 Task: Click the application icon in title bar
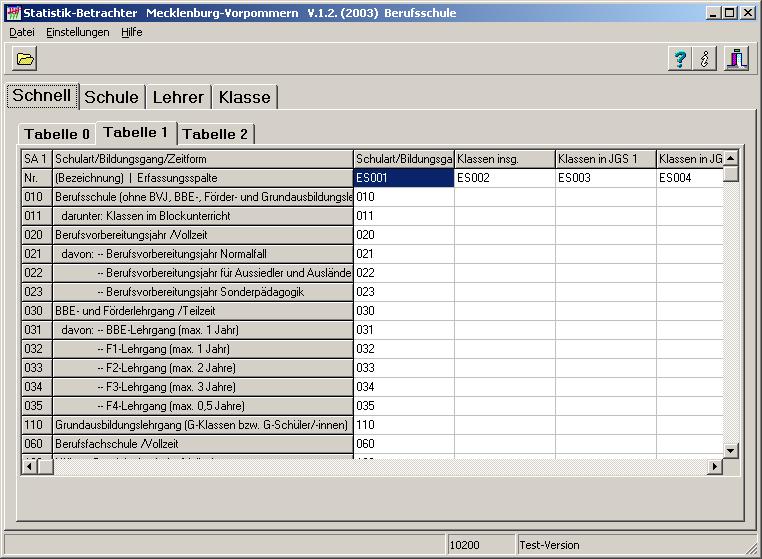(12, 12)
